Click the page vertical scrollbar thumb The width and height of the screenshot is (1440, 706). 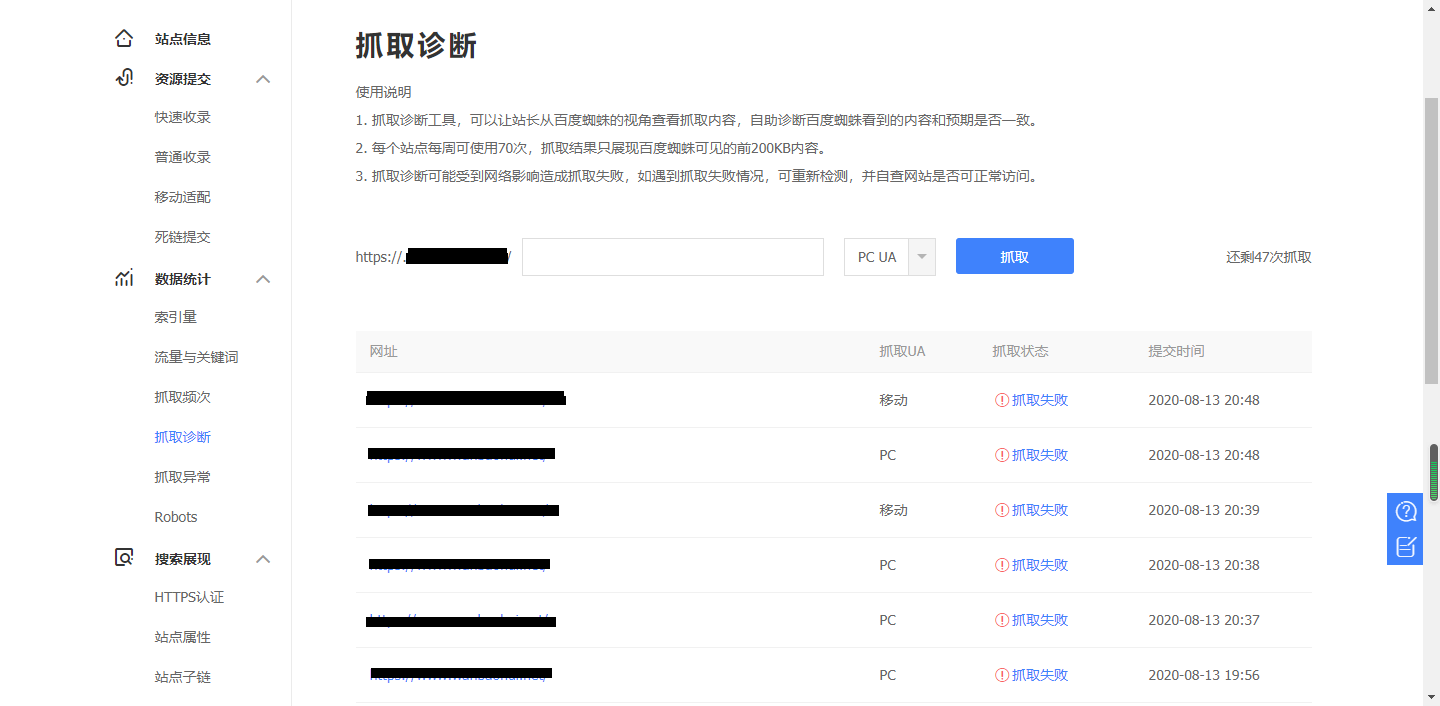[x=1431, y=242]
